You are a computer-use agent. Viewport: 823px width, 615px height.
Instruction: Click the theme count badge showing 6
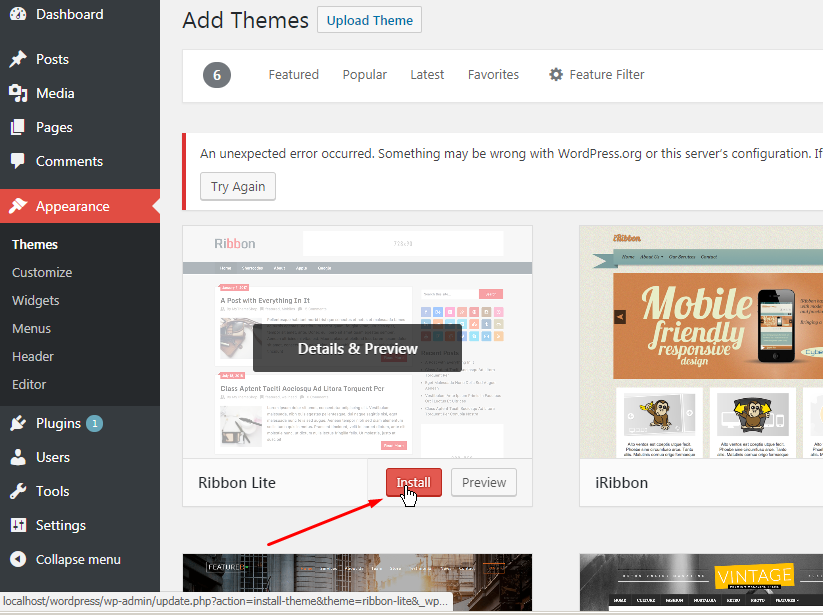(x=217, y=75)
